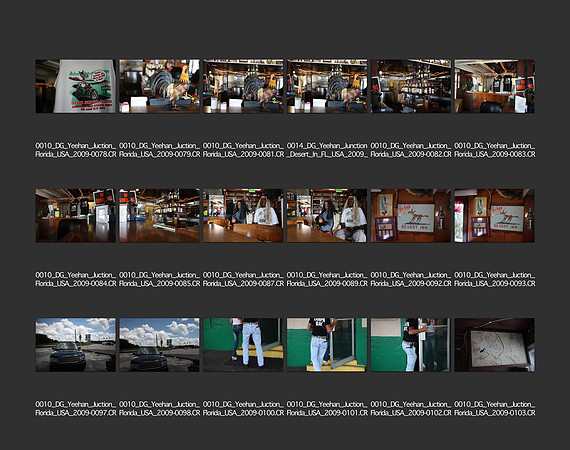Click filename text ending 2009-0089.CR
The image size is (570, 450).
pos(327,279)
